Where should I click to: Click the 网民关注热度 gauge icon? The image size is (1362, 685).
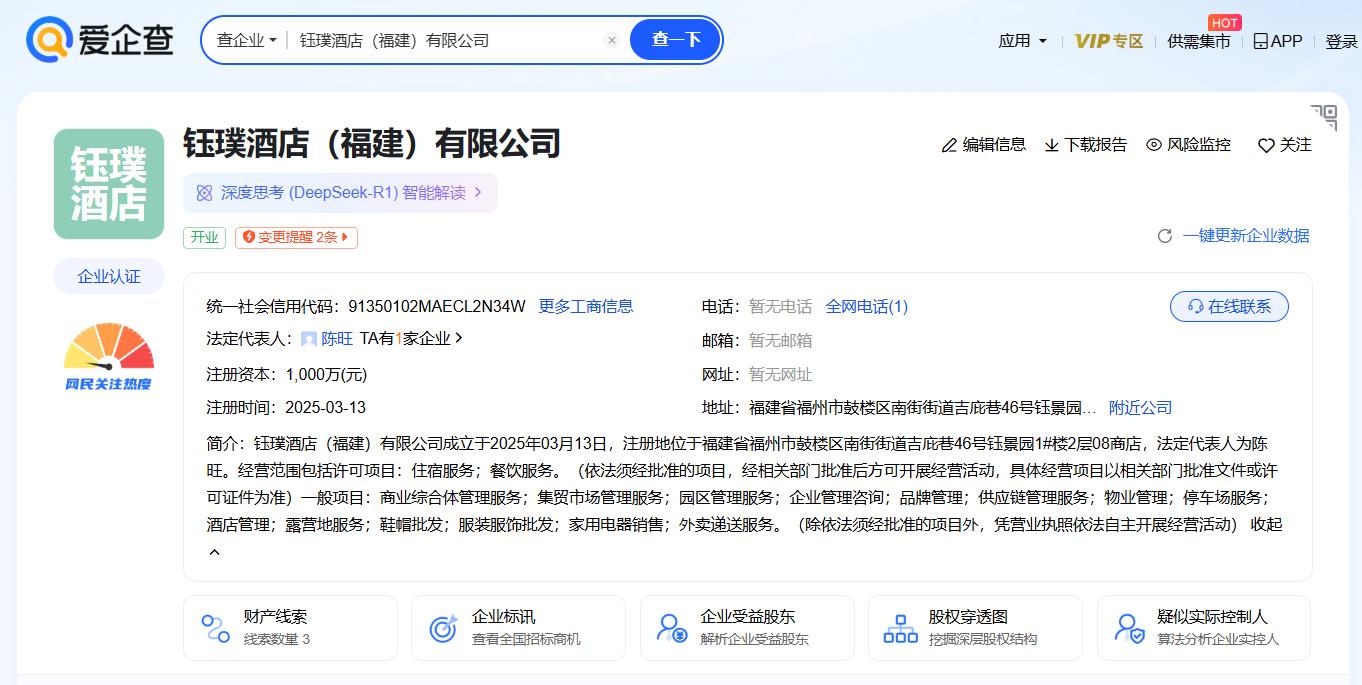(x=109, y=356)
